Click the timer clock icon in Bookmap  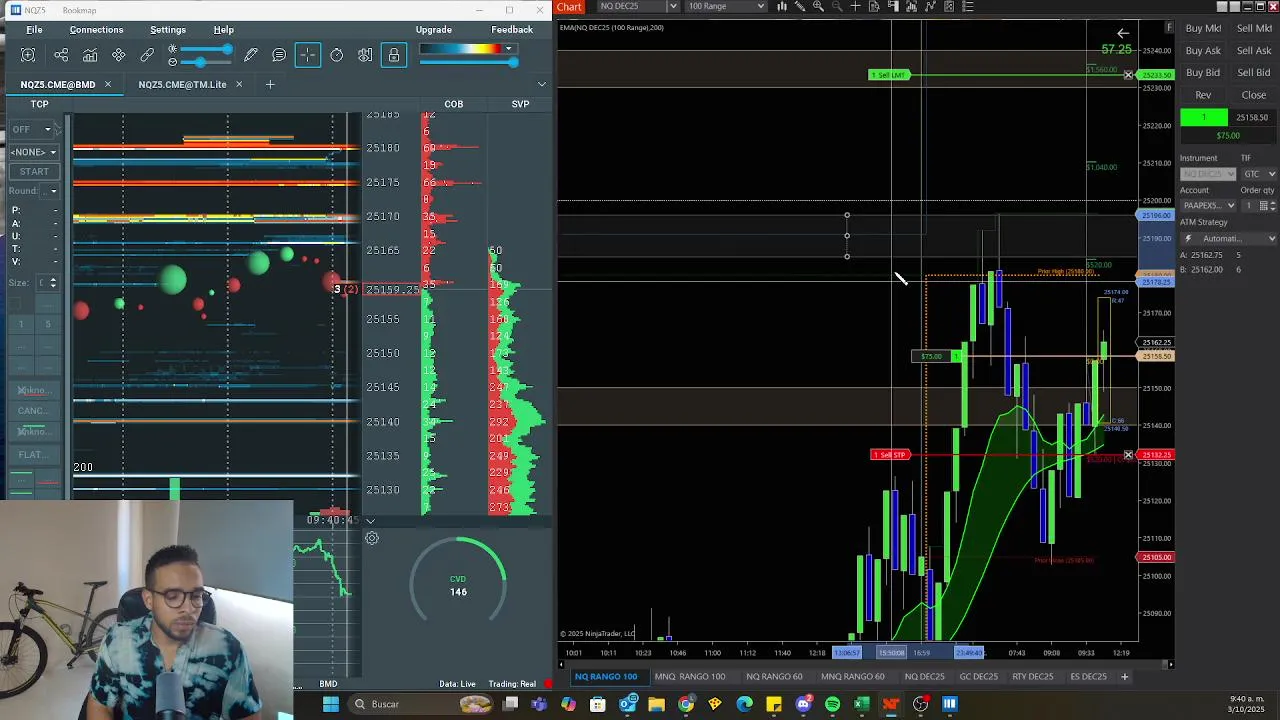coord(337,55)
